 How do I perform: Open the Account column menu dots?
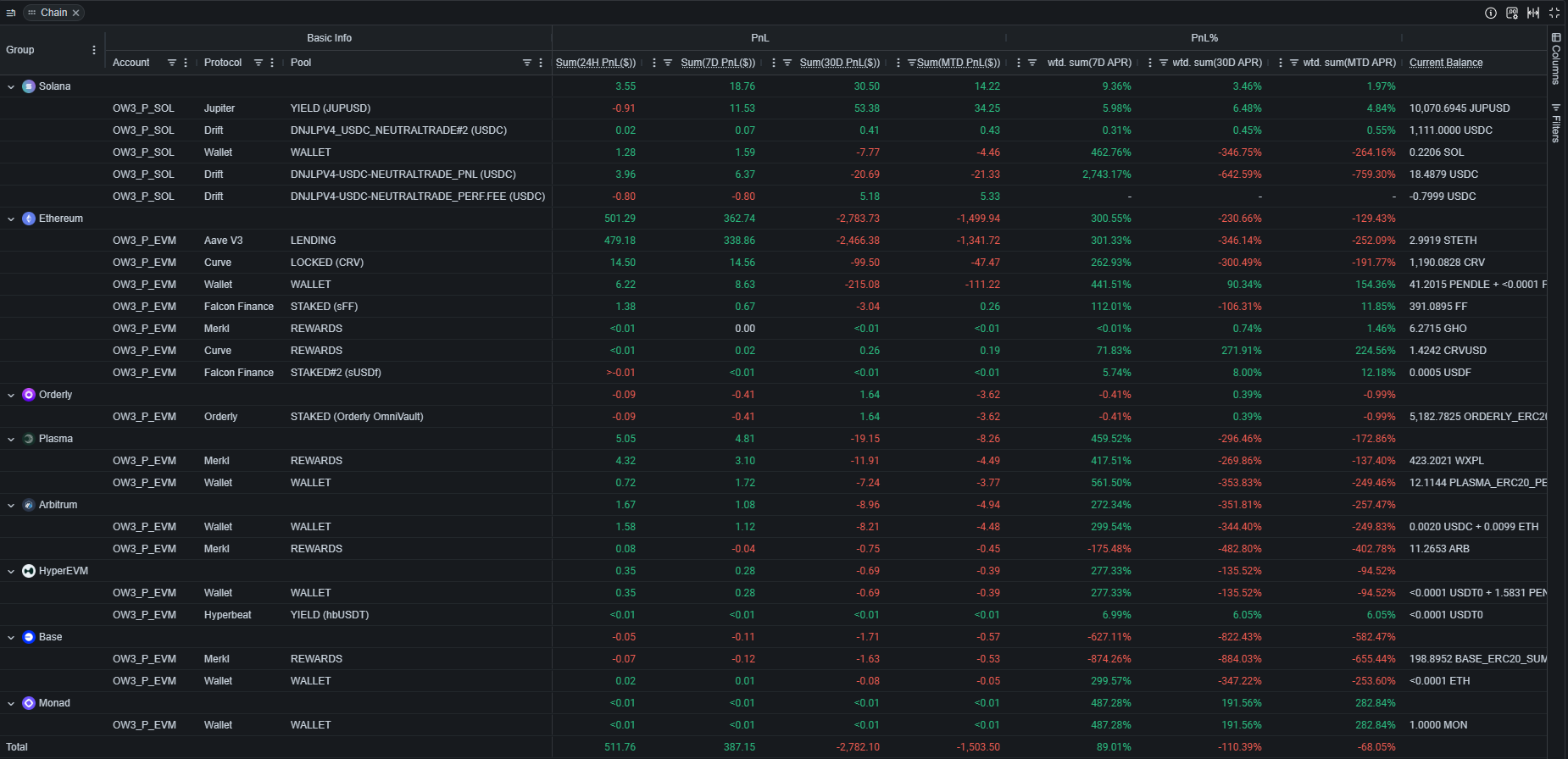tap(186, 63)
